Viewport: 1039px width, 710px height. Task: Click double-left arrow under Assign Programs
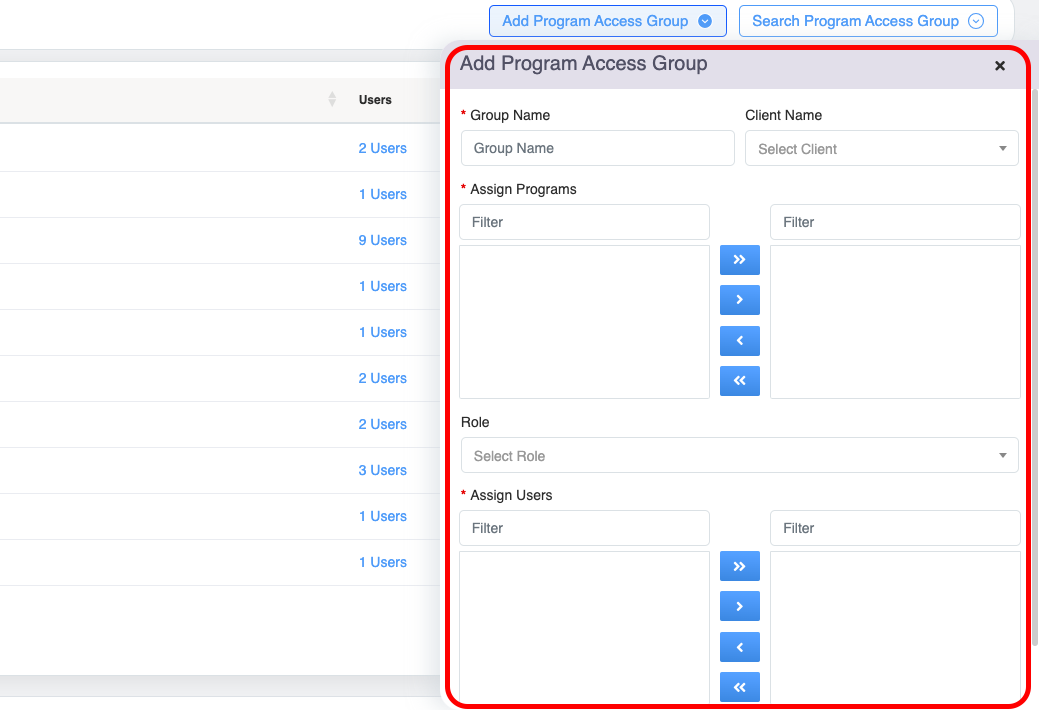(x=739, y=381)
